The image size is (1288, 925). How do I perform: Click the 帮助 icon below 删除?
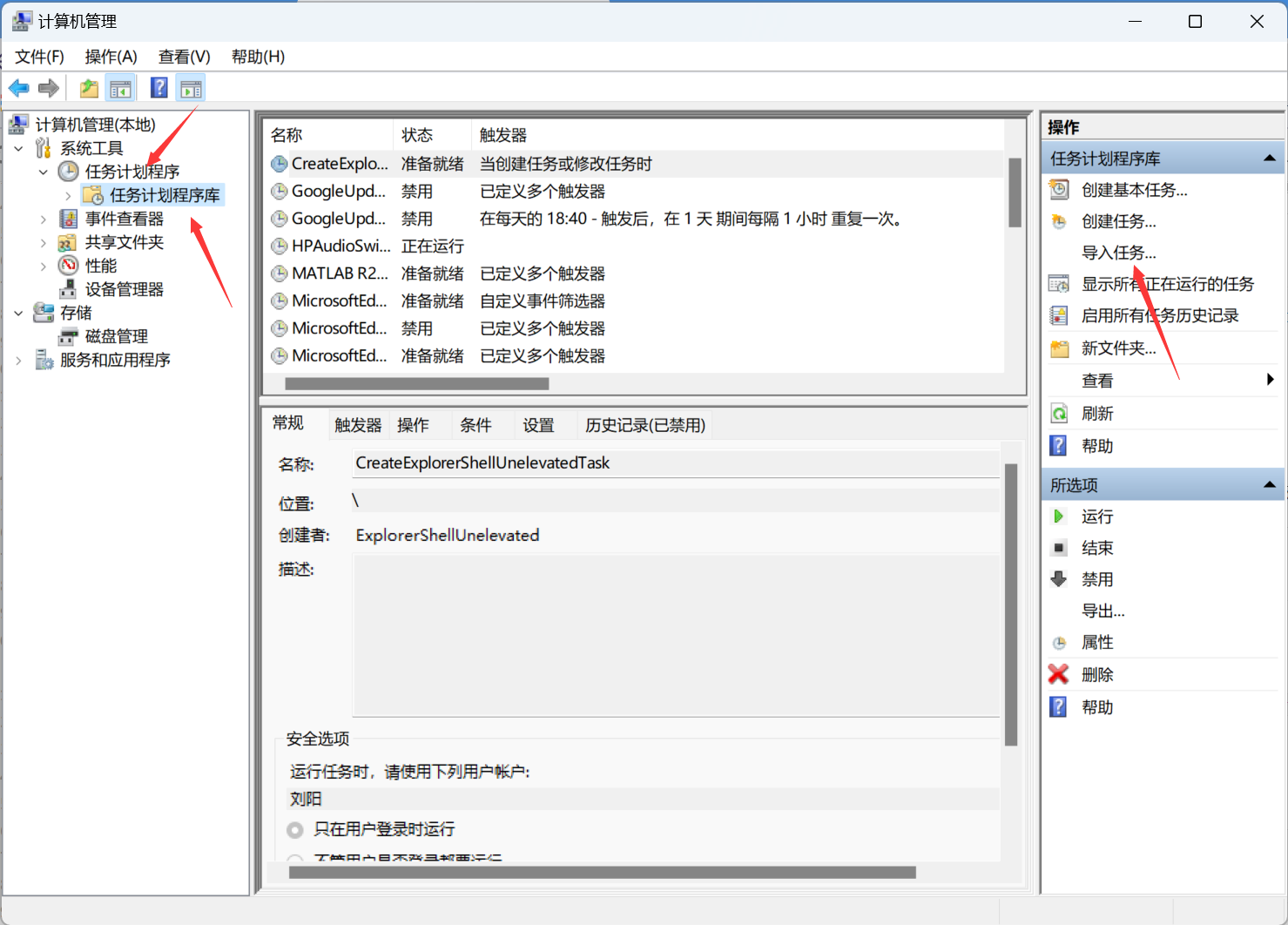(1059, 706)
